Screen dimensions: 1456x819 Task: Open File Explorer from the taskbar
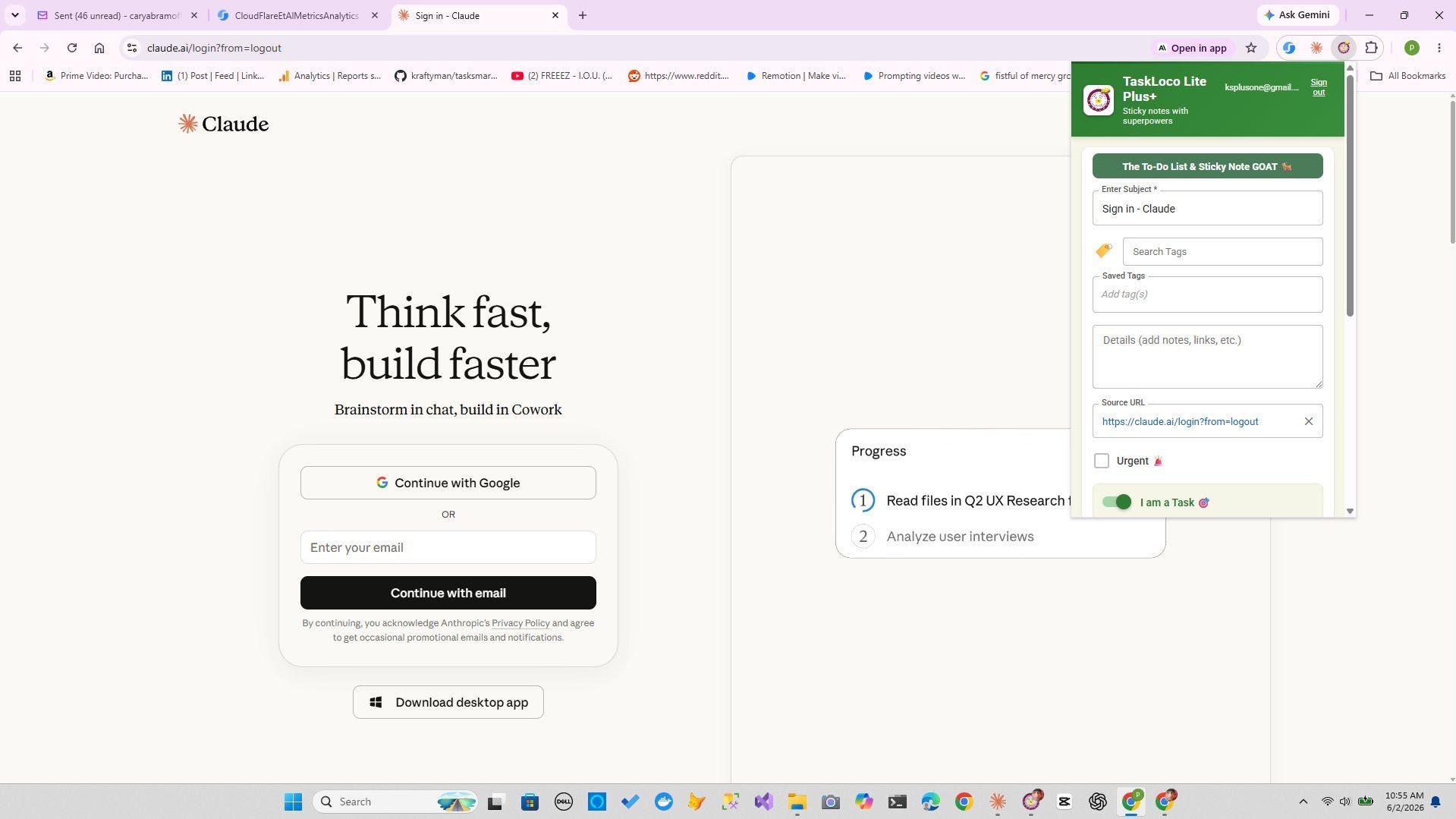click(797, 802)
